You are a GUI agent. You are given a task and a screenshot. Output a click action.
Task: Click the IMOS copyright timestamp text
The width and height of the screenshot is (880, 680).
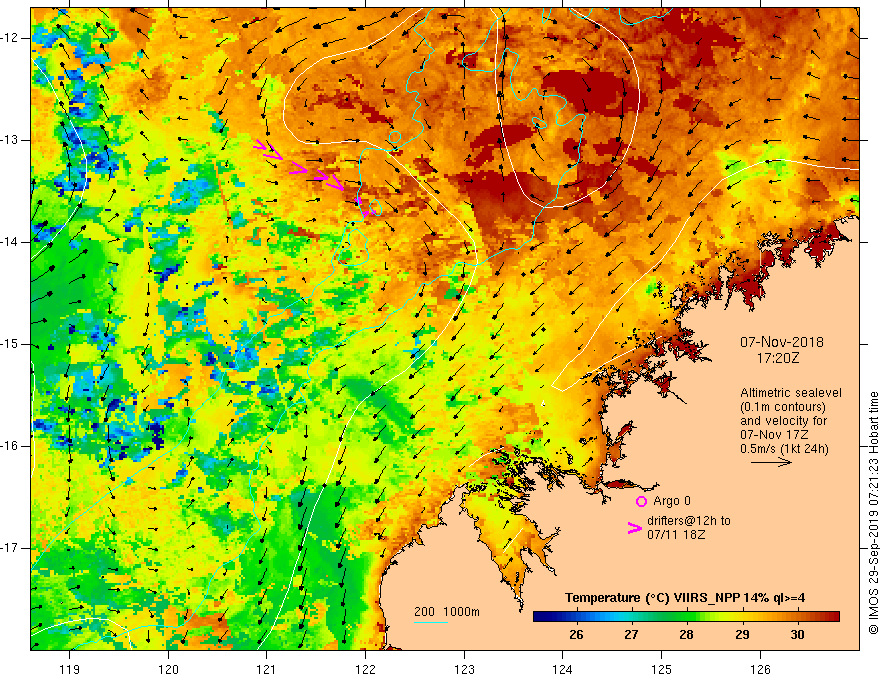click(x=873, y=513)
